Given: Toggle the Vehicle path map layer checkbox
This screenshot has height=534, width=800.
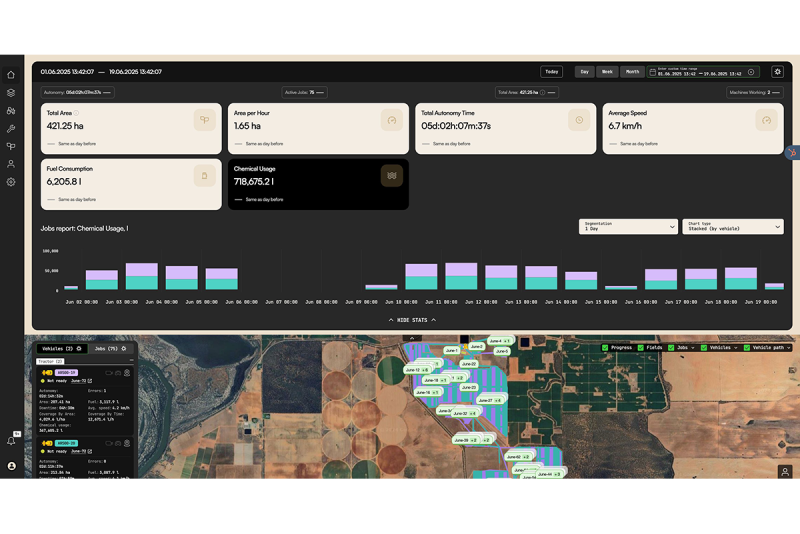Looking at the screenshot, I should 747,348.
